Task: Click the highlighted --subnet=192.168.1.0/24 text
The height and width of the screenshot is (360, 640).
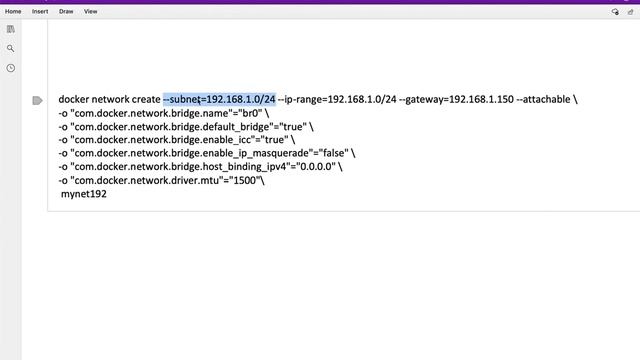Action: tap(219, 99)
